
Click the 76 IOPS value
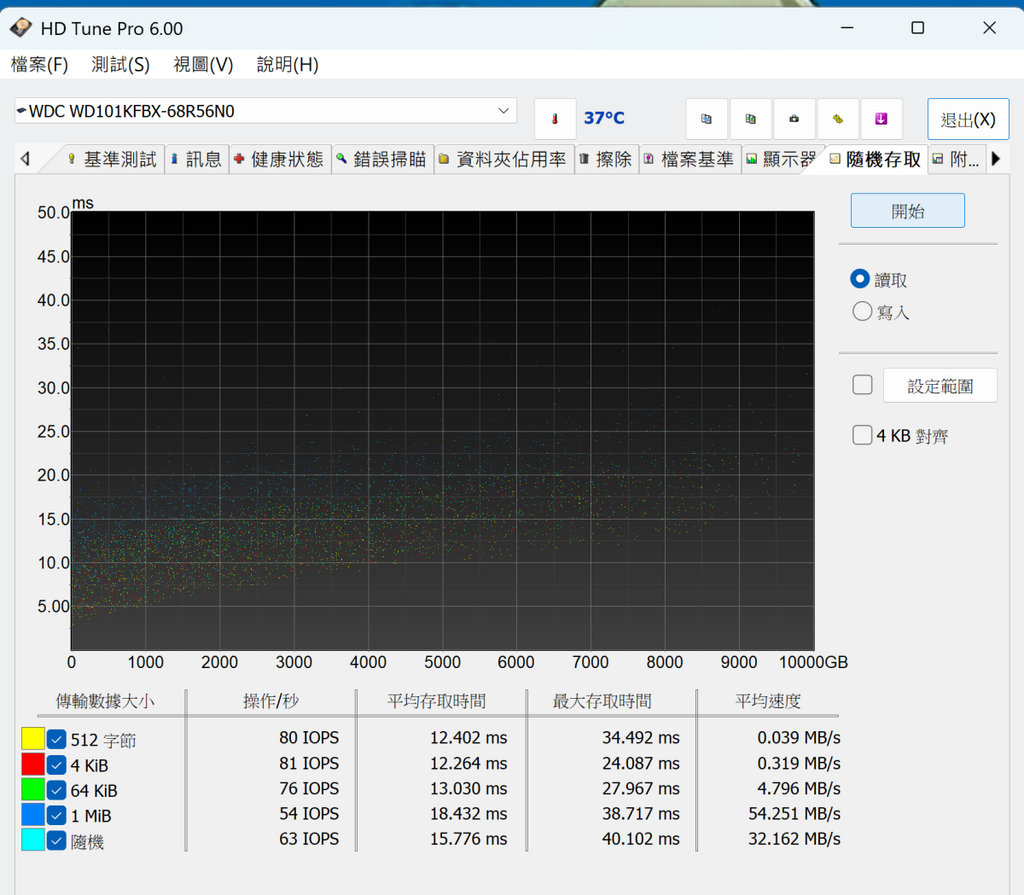point(309,789)
